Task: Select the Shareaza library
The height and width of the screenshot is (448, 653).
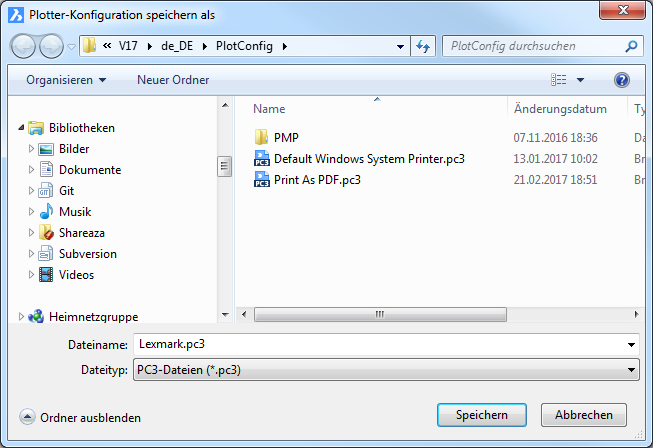Action: click(84, 233)
